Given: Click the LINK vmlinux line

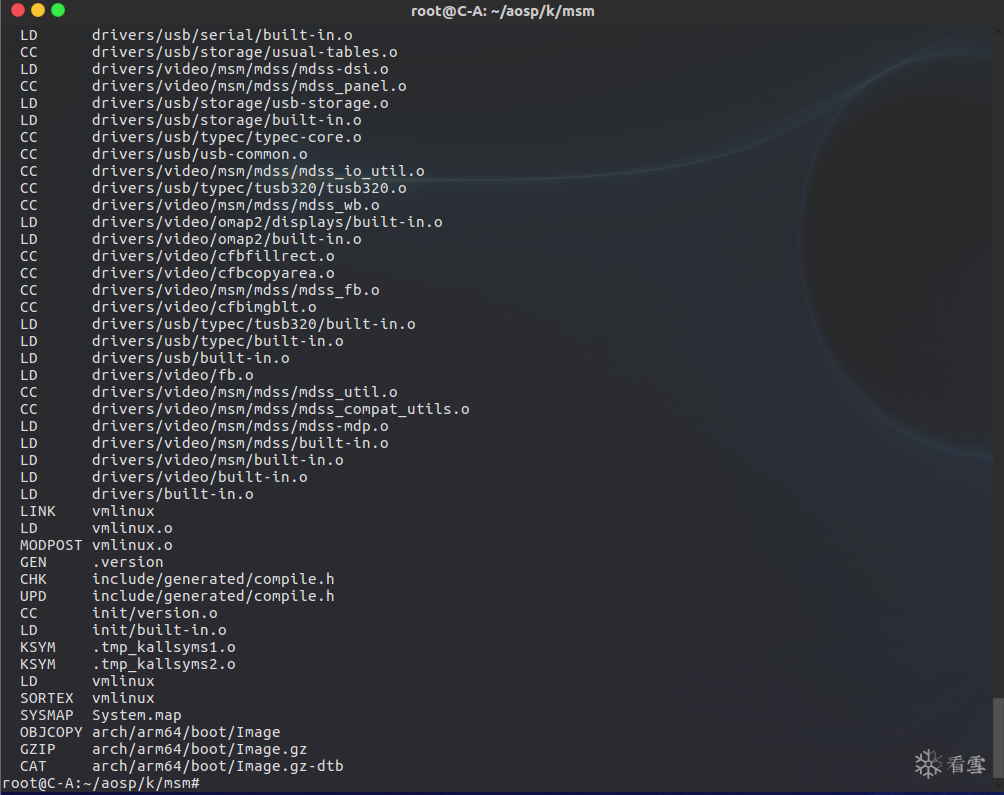Looking at the screenshot, I should 87,511.
